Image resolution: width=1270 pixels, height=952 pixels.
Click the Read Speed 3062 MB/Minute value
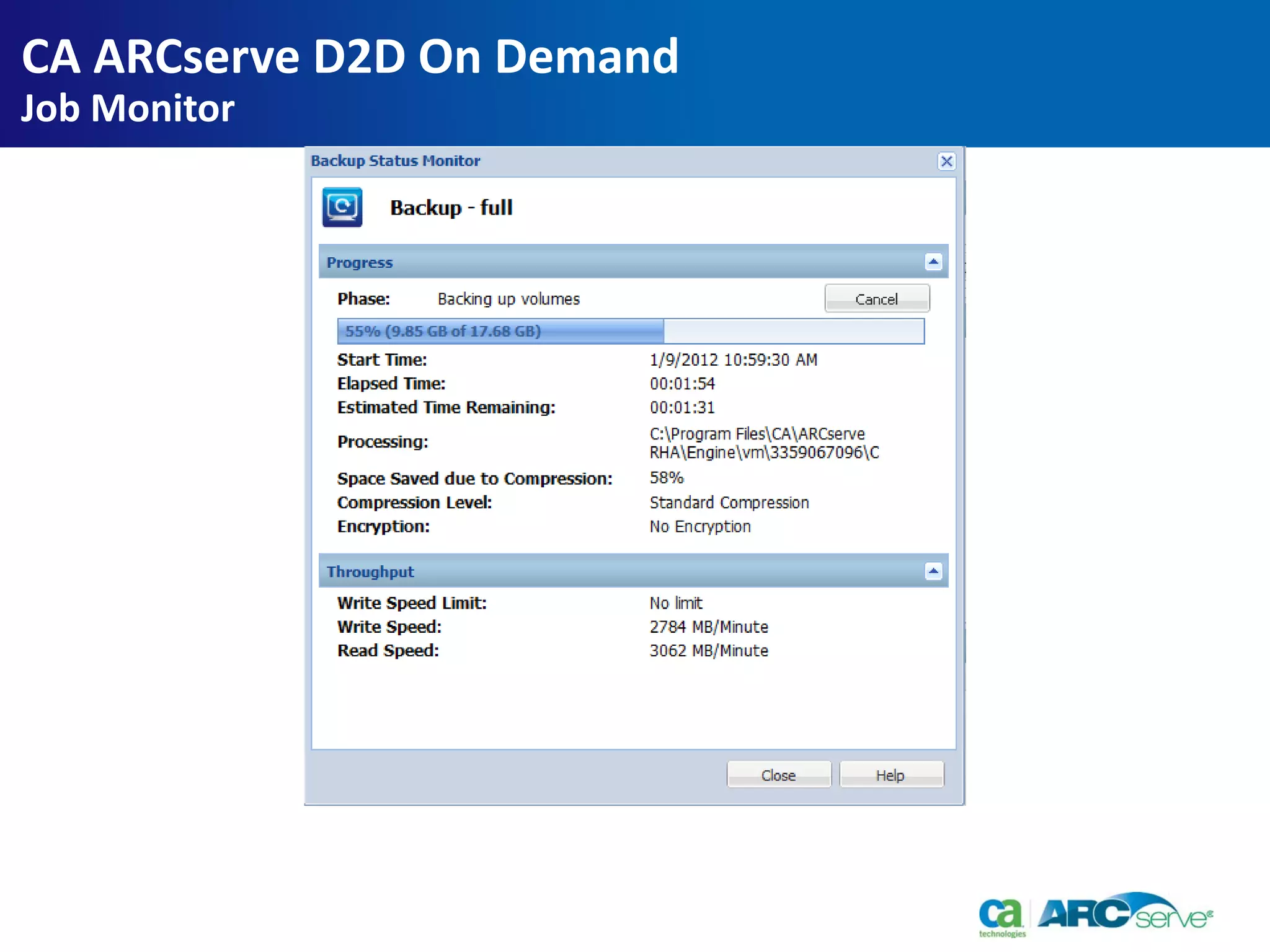[x=709, y=650]
